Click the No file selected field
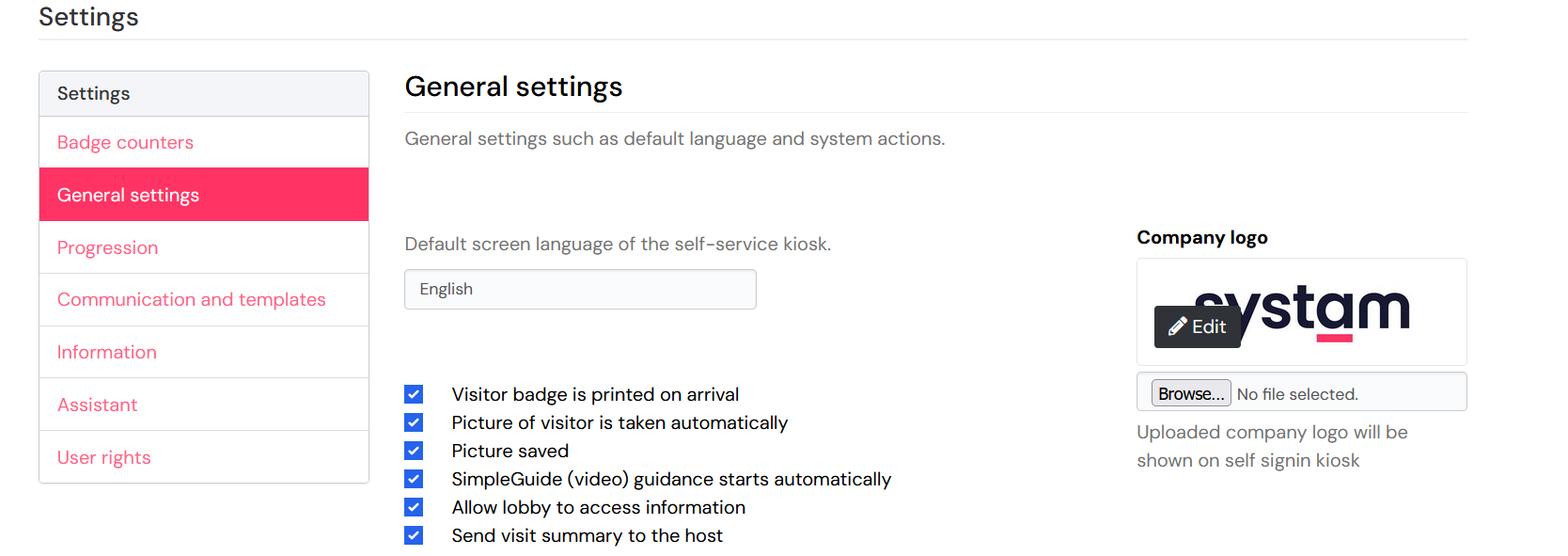The width and height of the screenshot is (1568, 556). coord(1297,394)
